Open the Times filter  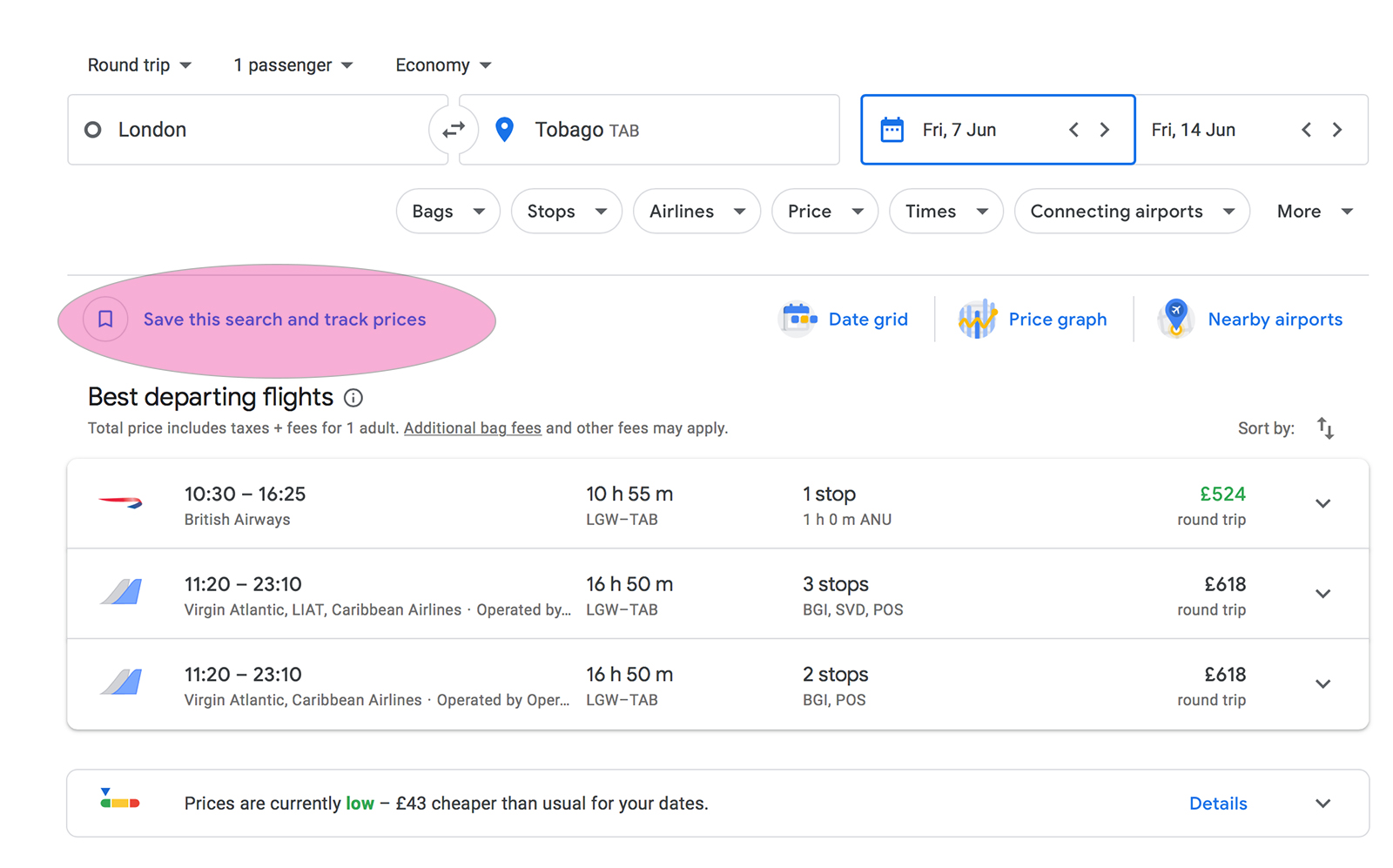[946, 212]
